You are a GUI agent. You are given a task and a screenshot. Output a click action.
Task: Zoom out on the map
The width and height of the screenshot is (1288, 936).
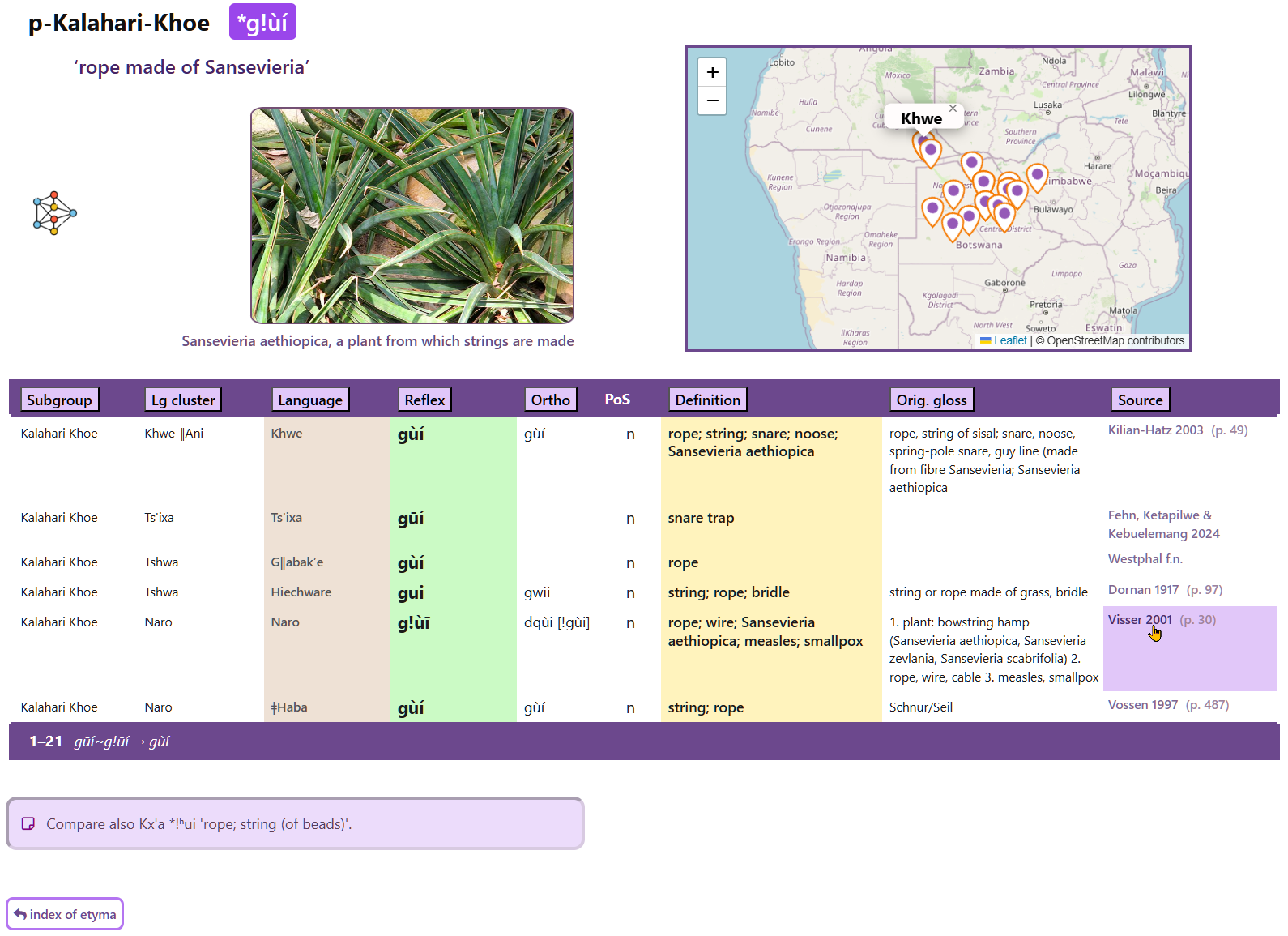(712, 100)
